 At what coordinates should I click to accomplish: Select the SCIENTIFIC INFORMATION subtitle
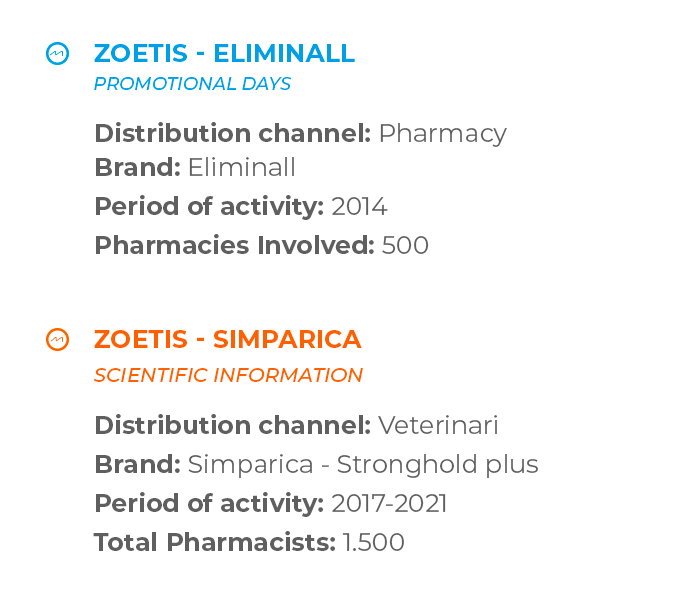(228, 375)
